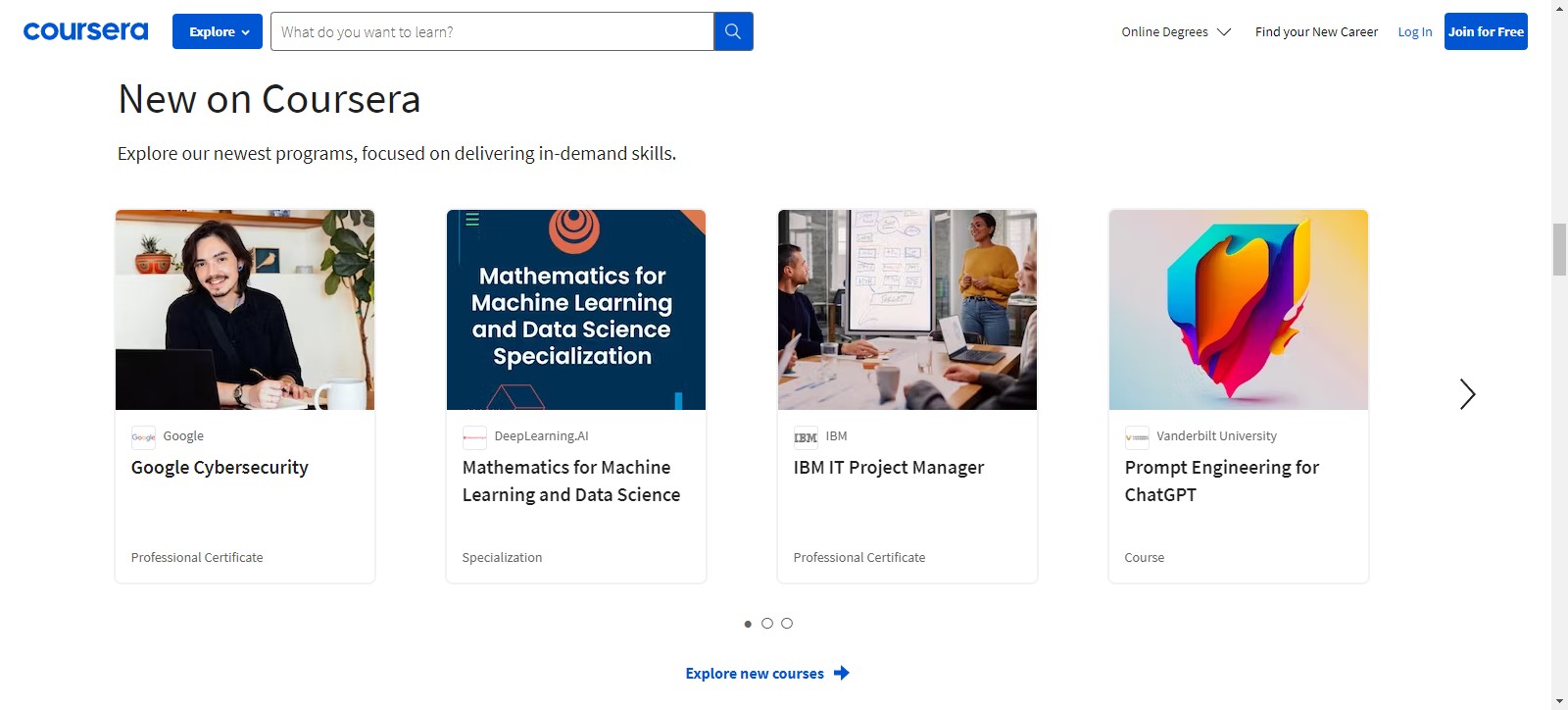This screenshot has height=710, width=1568.
Task: Open the Google Cybersecurity course title
Action: click(x=220, y=468)
